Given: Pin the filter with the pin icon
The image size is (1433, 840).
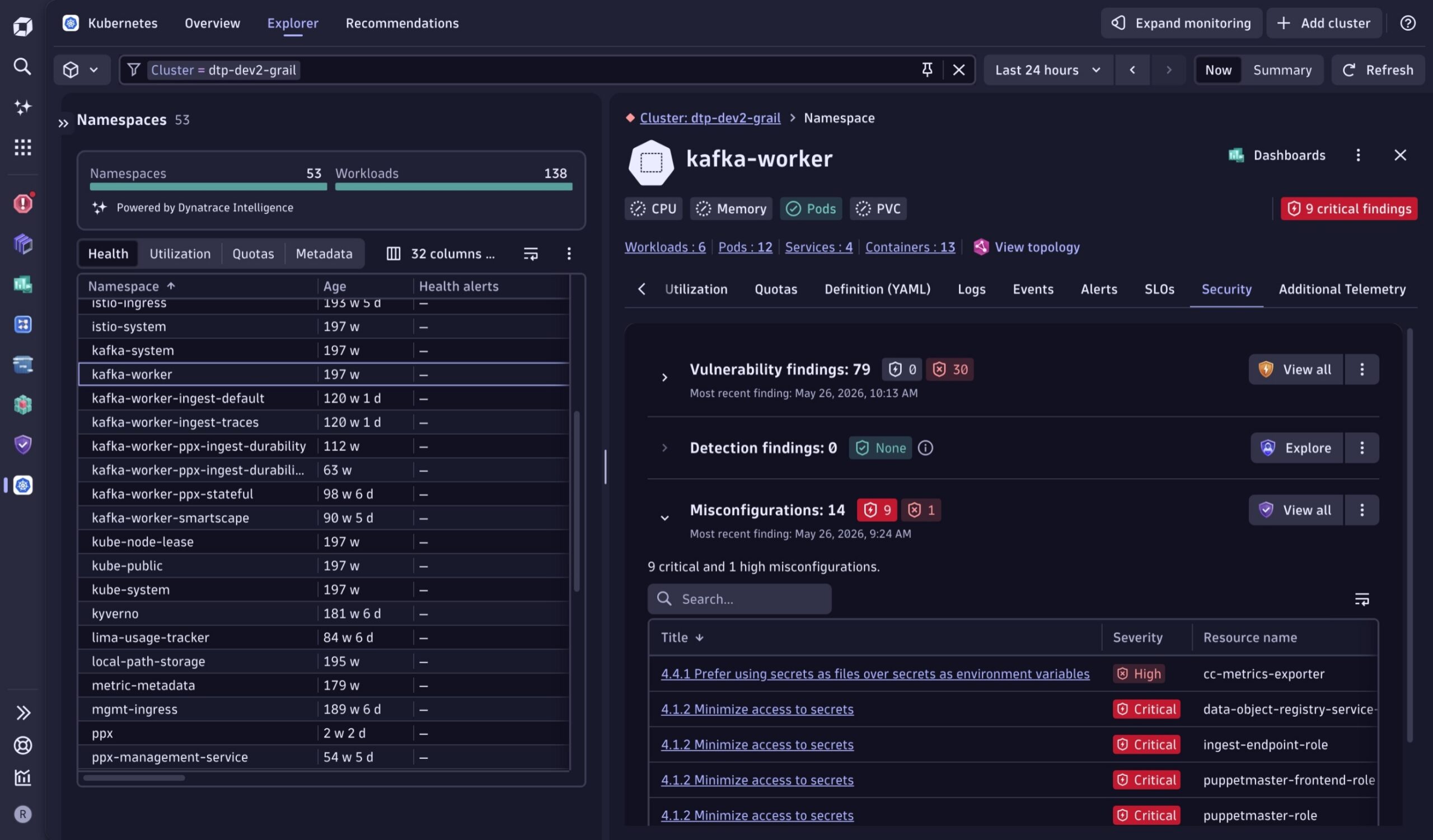Looking at the screenshot, I should (x=927, y=70).
